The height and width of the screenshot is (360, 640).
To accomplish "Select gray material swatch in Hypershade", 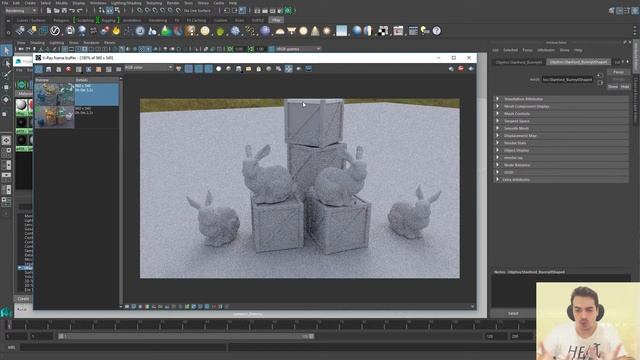I will (x=21, y=105).
